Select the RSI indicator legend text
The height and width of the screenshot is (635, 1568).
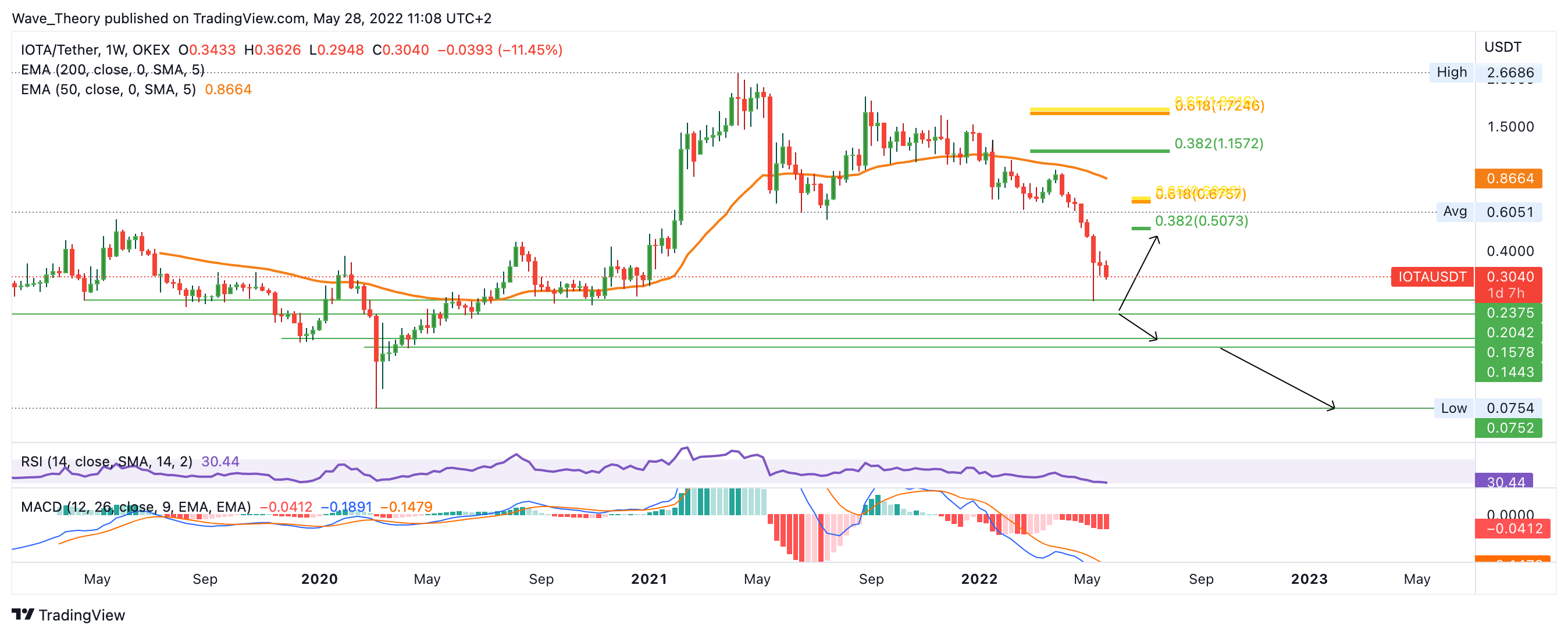click(106, 462)
